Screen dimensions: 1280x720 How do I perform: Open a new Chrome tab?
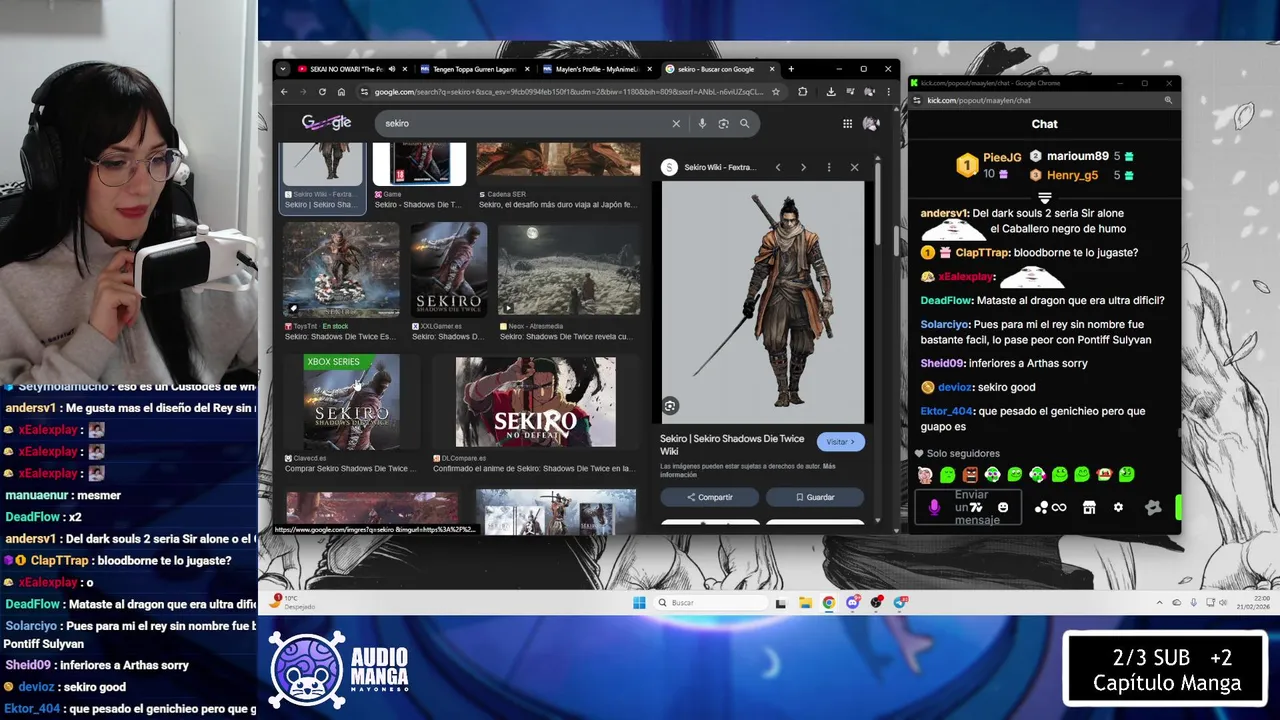791,69
